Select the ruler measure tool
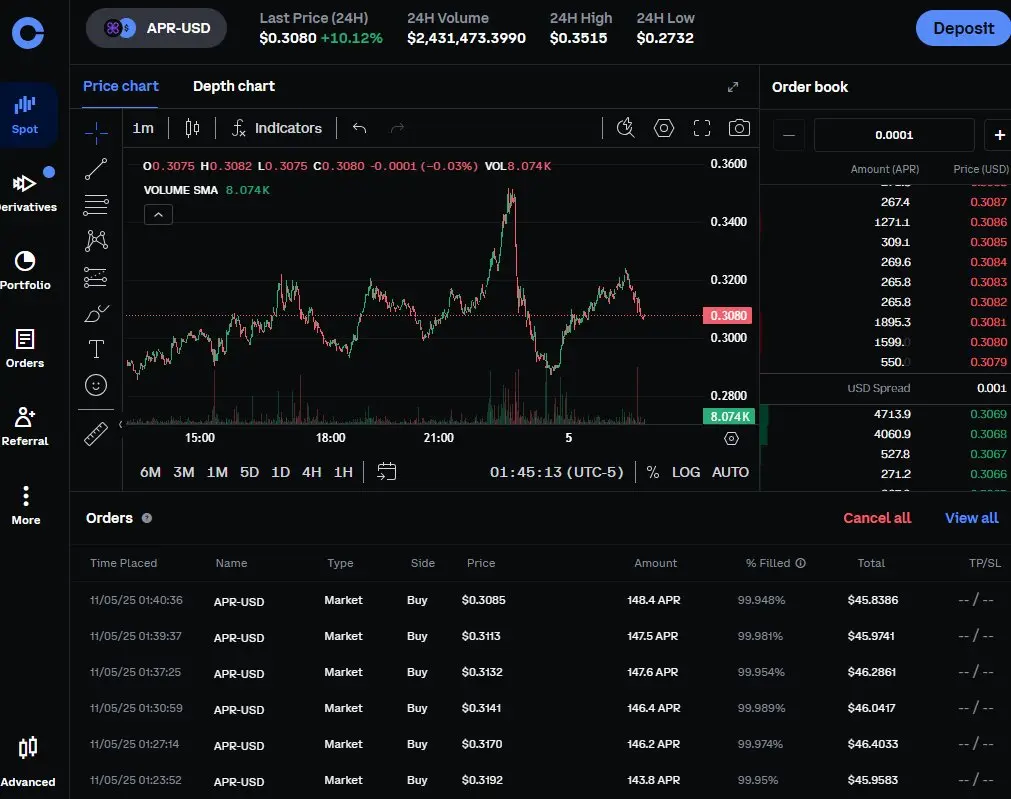The width and height of the screenshot is (1011, 799). point(96,434)
